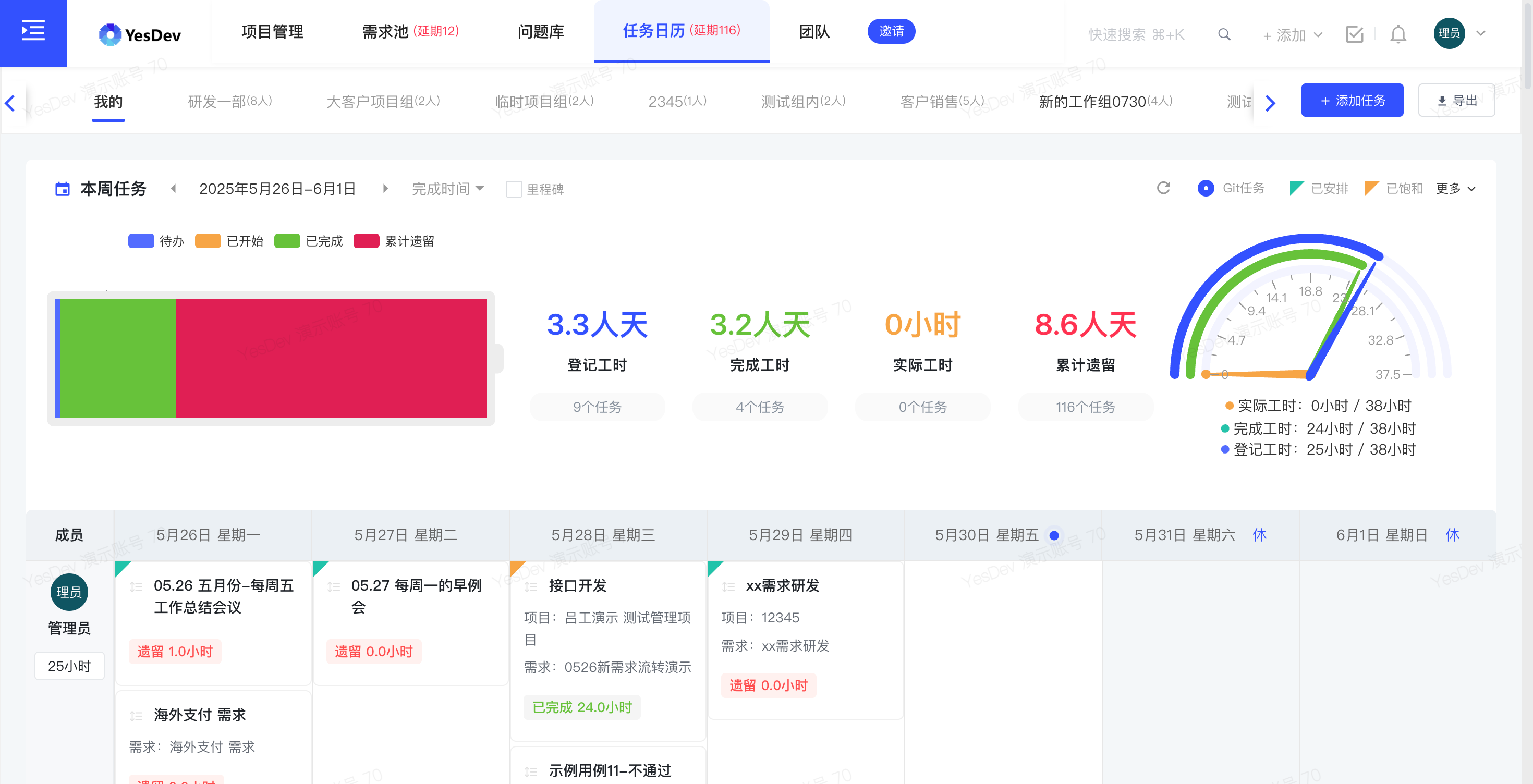The height and width of the screenshot is (784, 1533).
Task: Switch to 测试组内 tab
Action: click(x=804, y=102)
